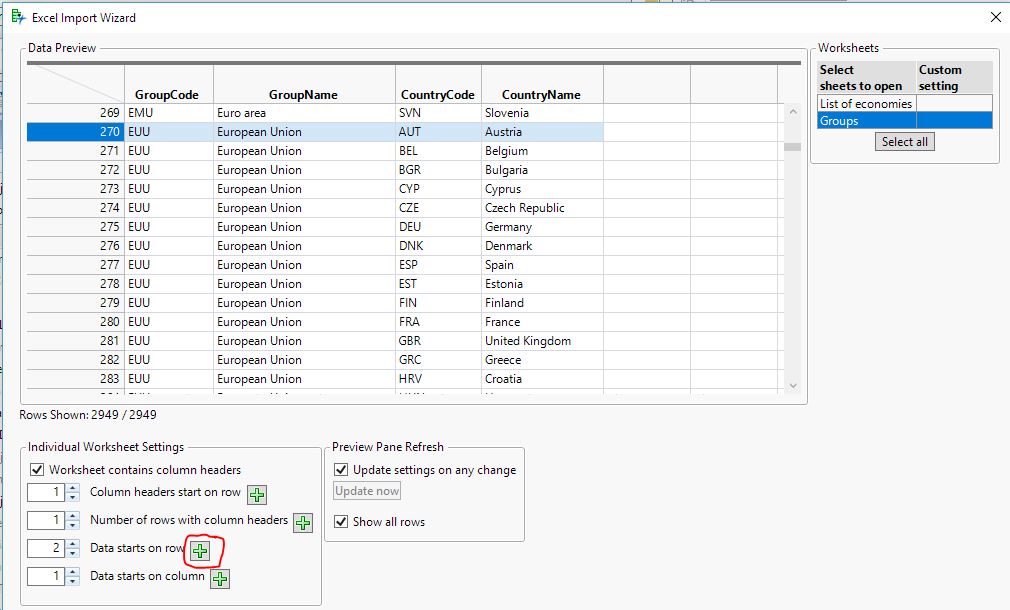The image size is (1010, 610).
Task: Click the preview scrollbar down arrow
Action: pyautogui.click(x=793, y=386)
